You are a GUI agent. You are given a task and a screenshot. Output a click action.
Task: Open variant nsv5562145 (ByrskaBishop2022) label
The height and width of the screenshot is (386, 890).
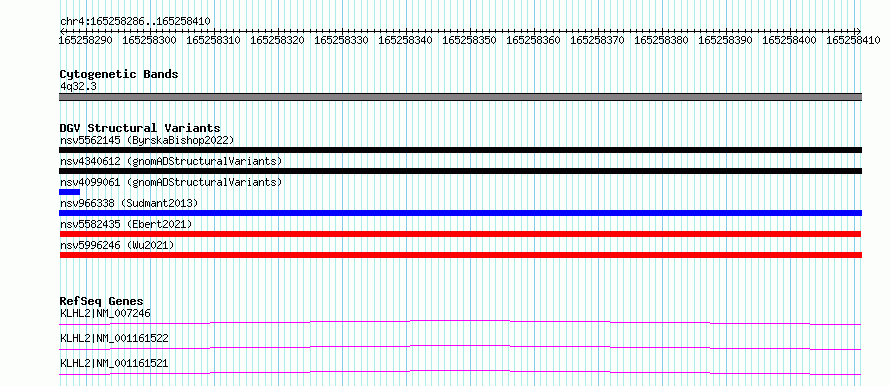(x=147, y=140)
